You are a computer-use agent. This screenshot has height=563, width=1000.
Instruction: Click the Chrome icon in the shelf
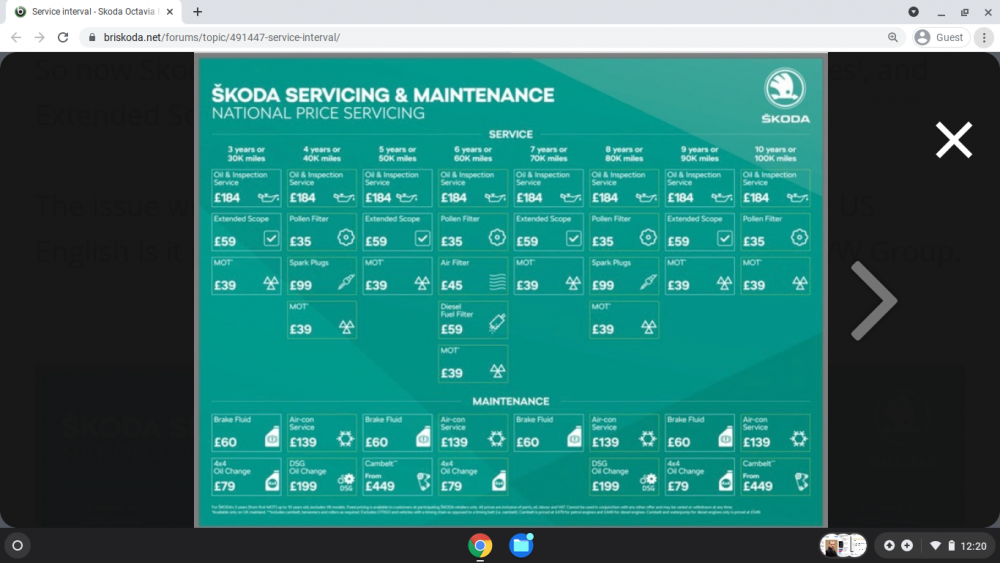(x=480, y=546)
